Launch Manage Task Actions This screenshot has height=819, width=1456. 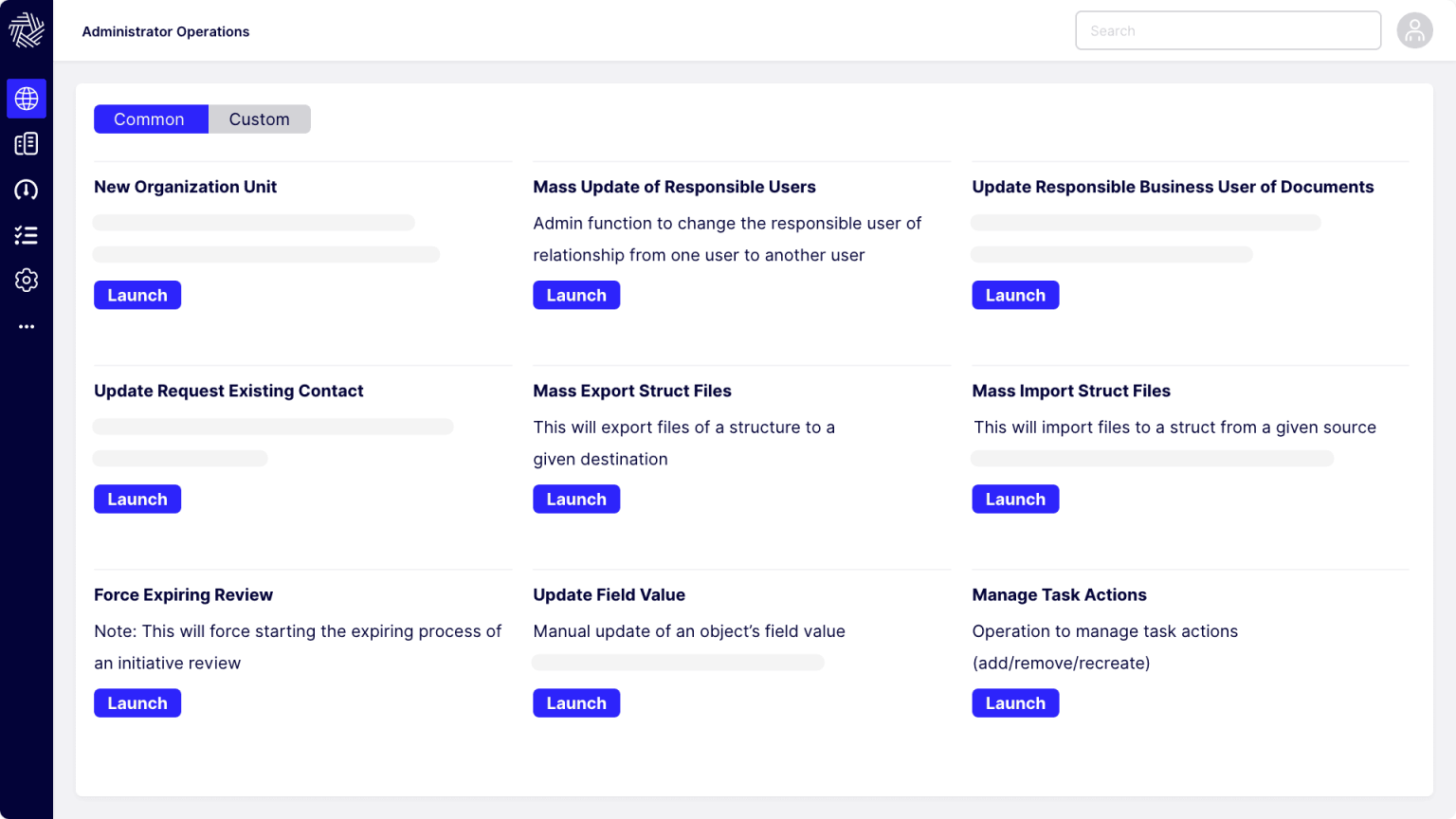pyautogui.click(x=1015, y=702)
